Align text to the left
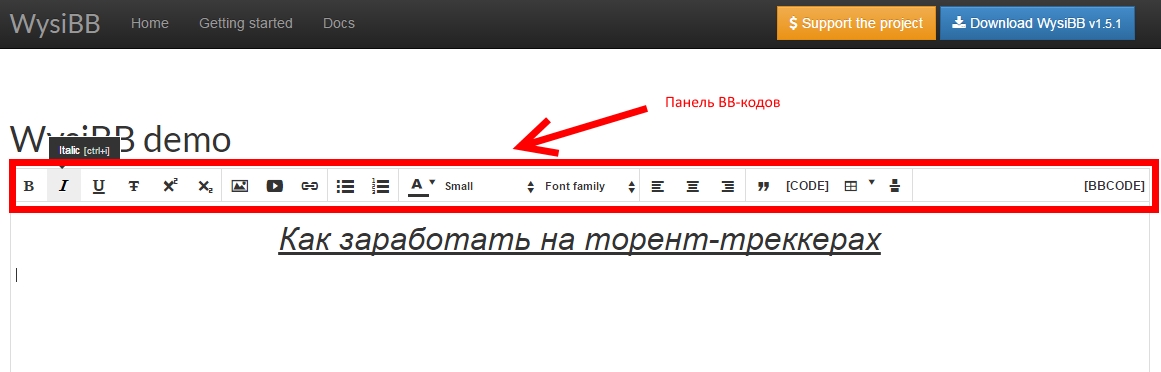 658,186
